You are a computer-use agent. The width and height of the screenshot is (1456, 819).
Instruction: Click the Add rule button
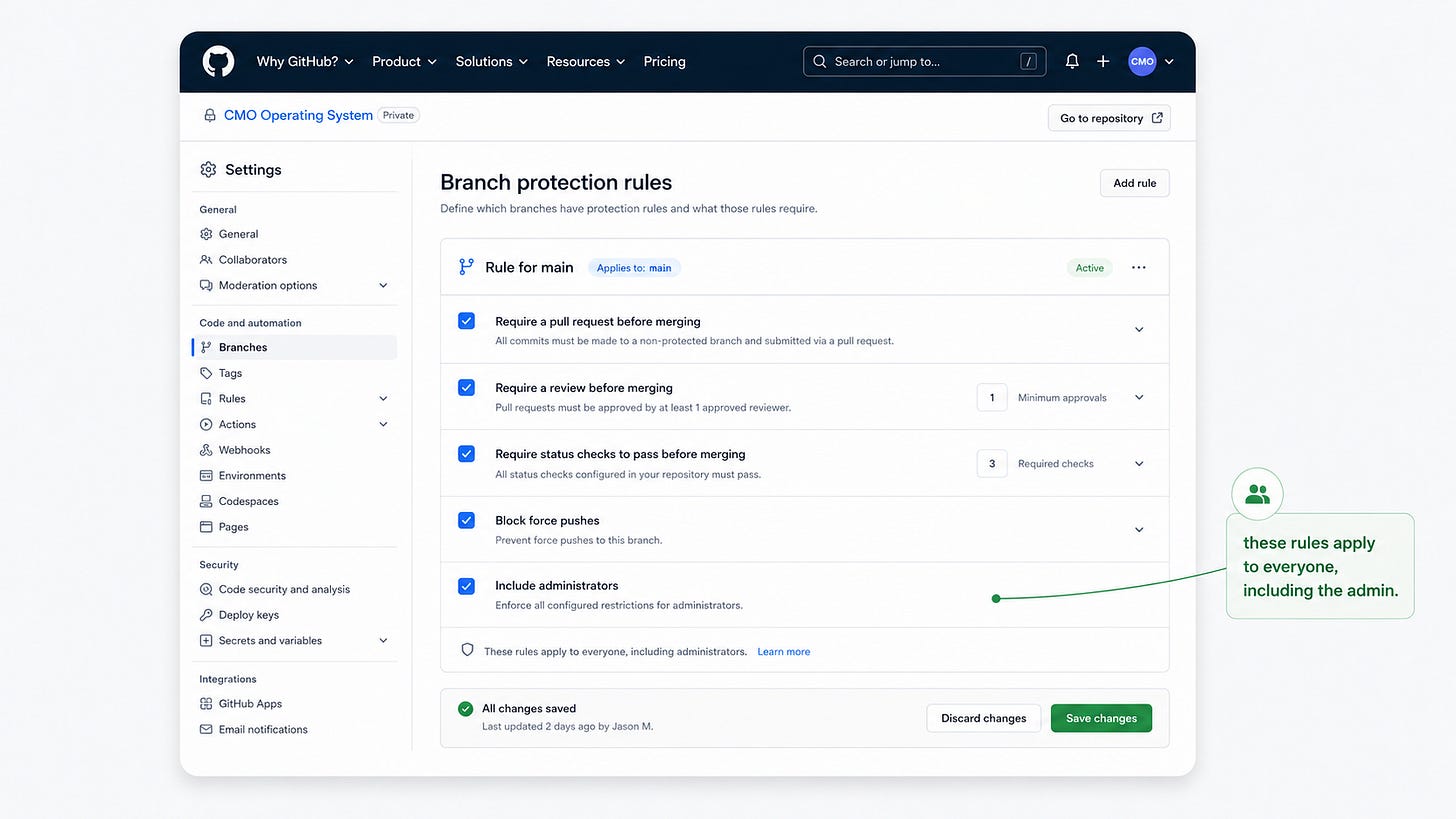1135,183
